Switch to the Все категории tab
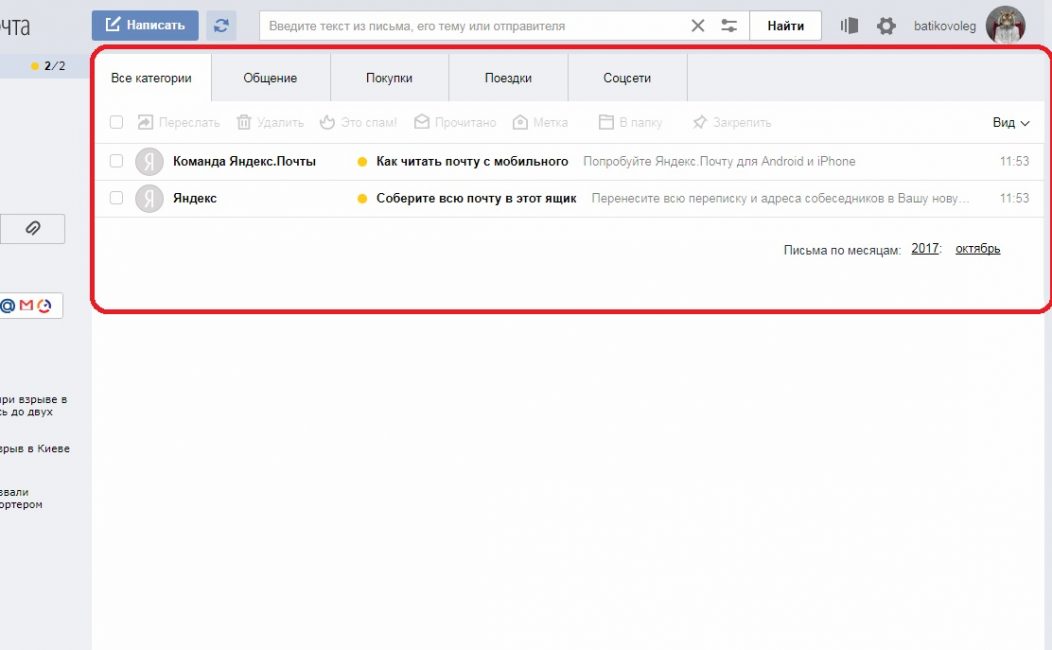Viewport: 1052px width, 650px height. coord(151,78)
